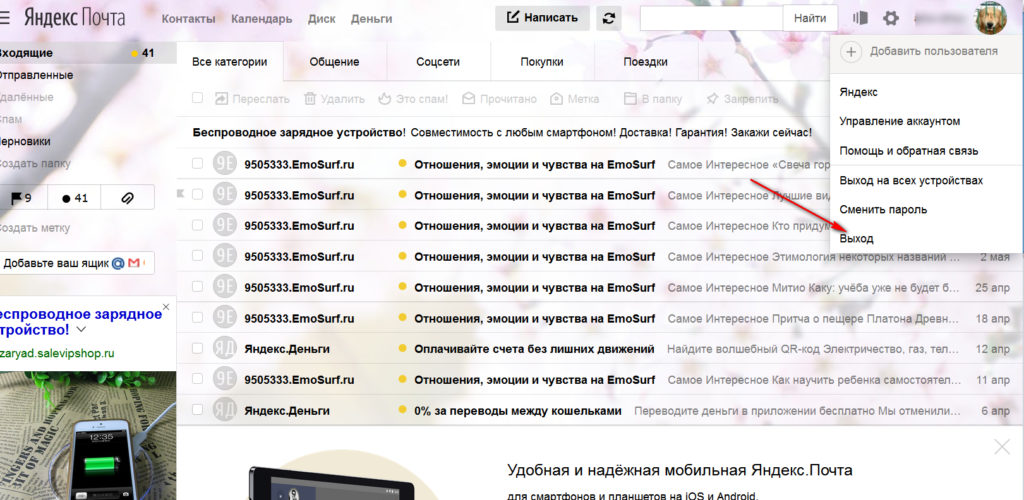Screen dimensions: 1024x500
Task: Check the message about Свеча гор
Action: point(197,164)
